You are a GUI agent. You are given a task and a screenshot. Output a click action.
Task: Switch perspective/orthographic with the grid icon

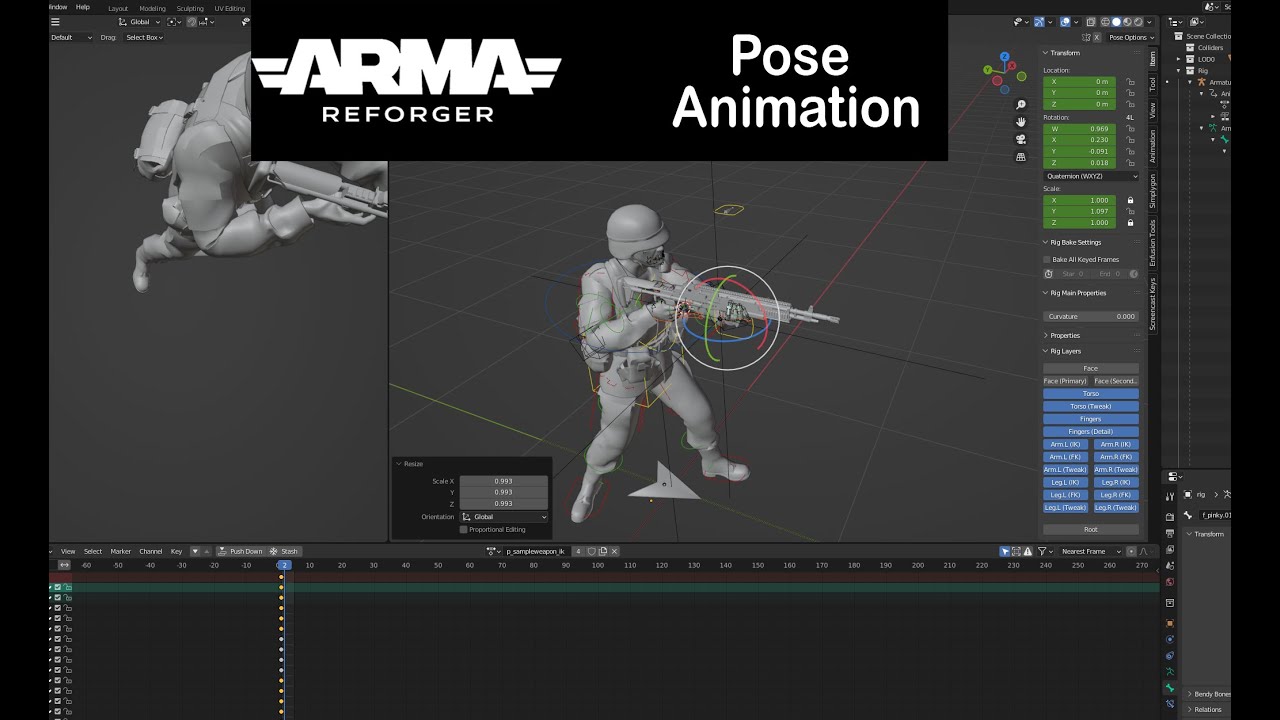pos(1021,157)
